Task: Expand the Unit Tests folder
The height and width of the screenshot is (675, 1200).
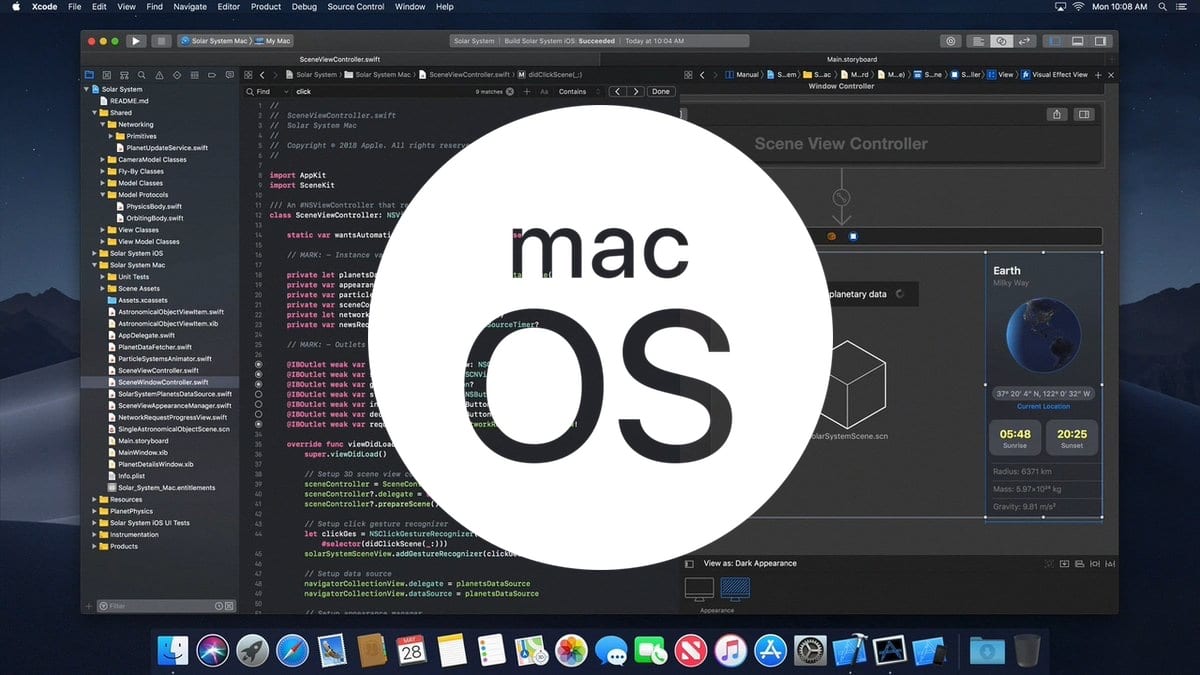Action: click(103, 277)
